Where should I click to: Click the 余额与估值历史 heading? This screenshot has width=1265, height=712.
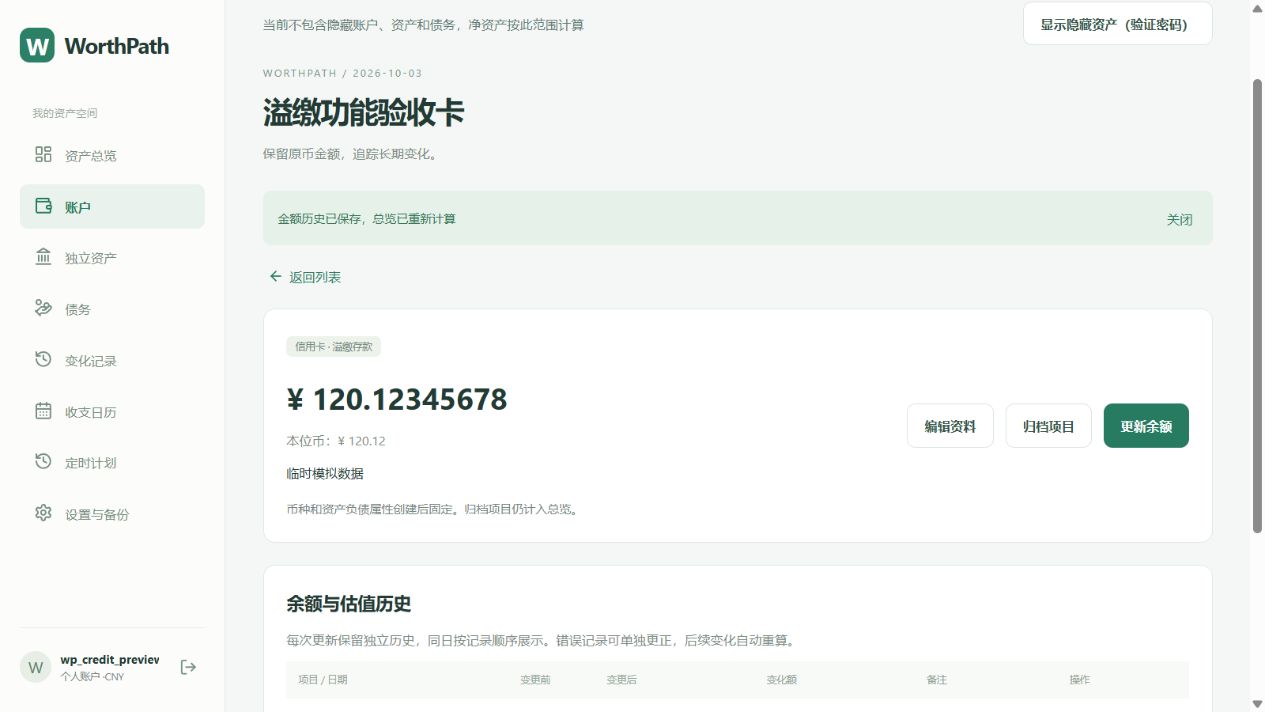click(349, 604)
